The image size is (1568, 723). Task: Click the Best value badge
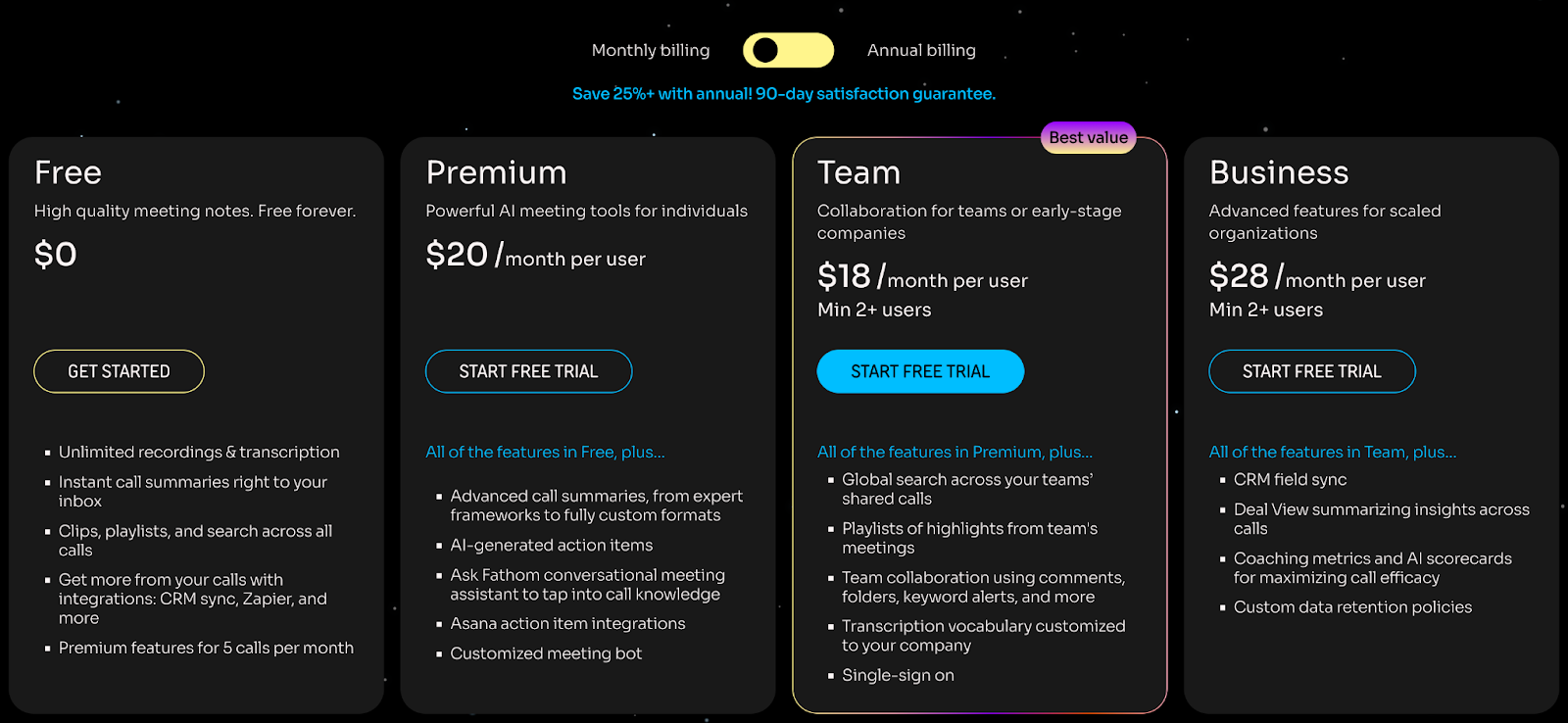pyautogui.click(x=1088, y=137)
